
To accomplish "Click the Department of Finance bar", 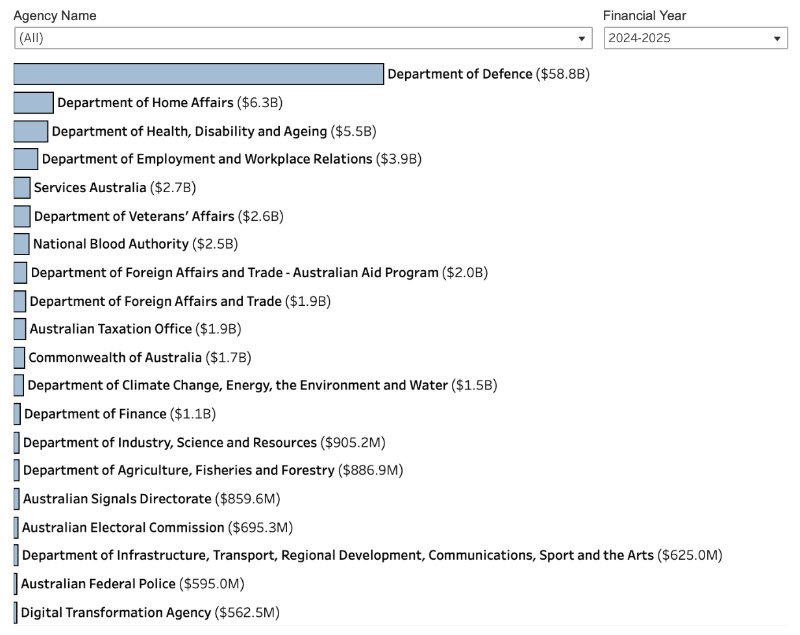I will click(15, 414).
